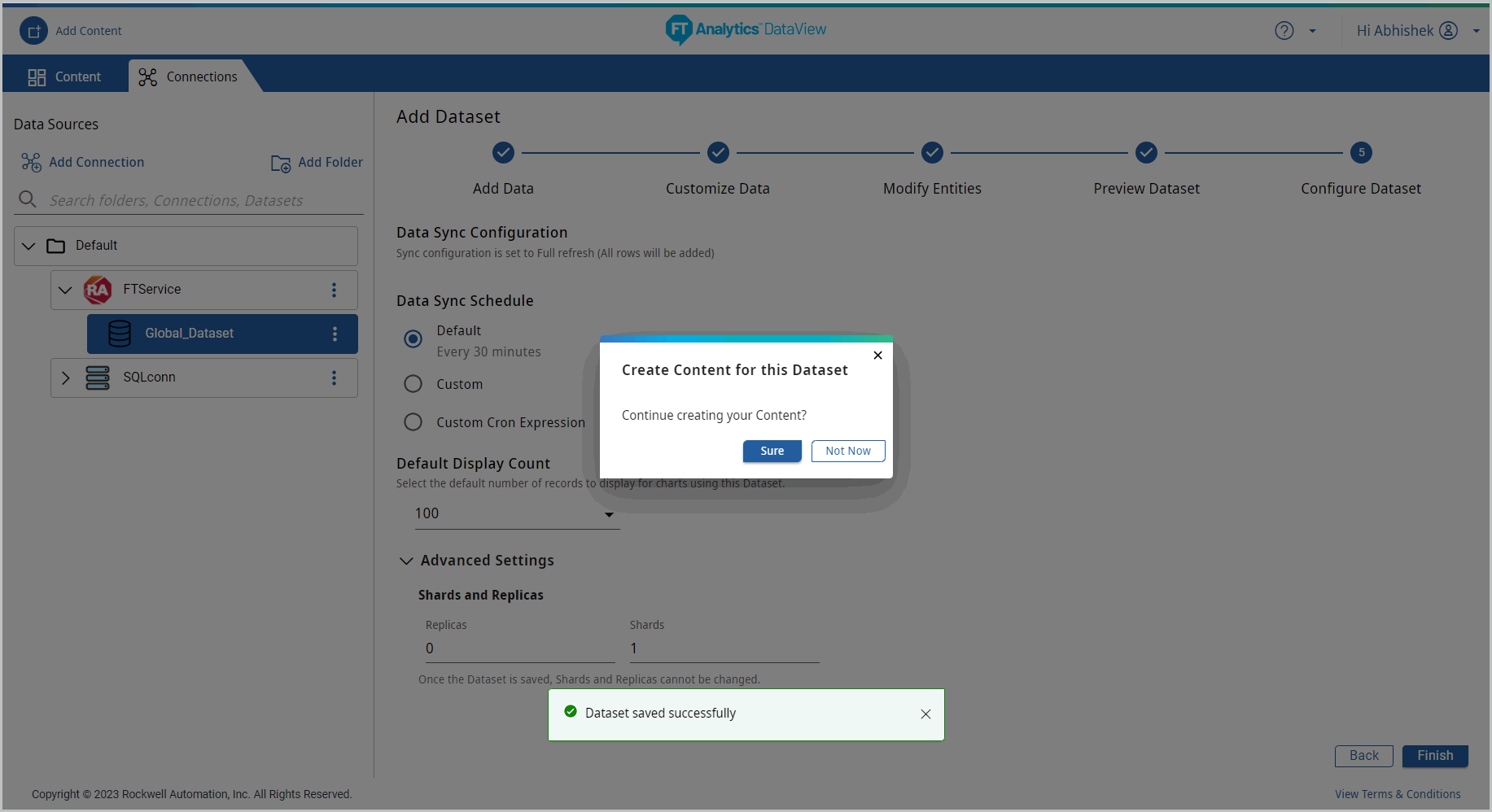Open FTService three-dot options menu
This screenshot has width=1492, height=812.
click(x=334, y=290)
